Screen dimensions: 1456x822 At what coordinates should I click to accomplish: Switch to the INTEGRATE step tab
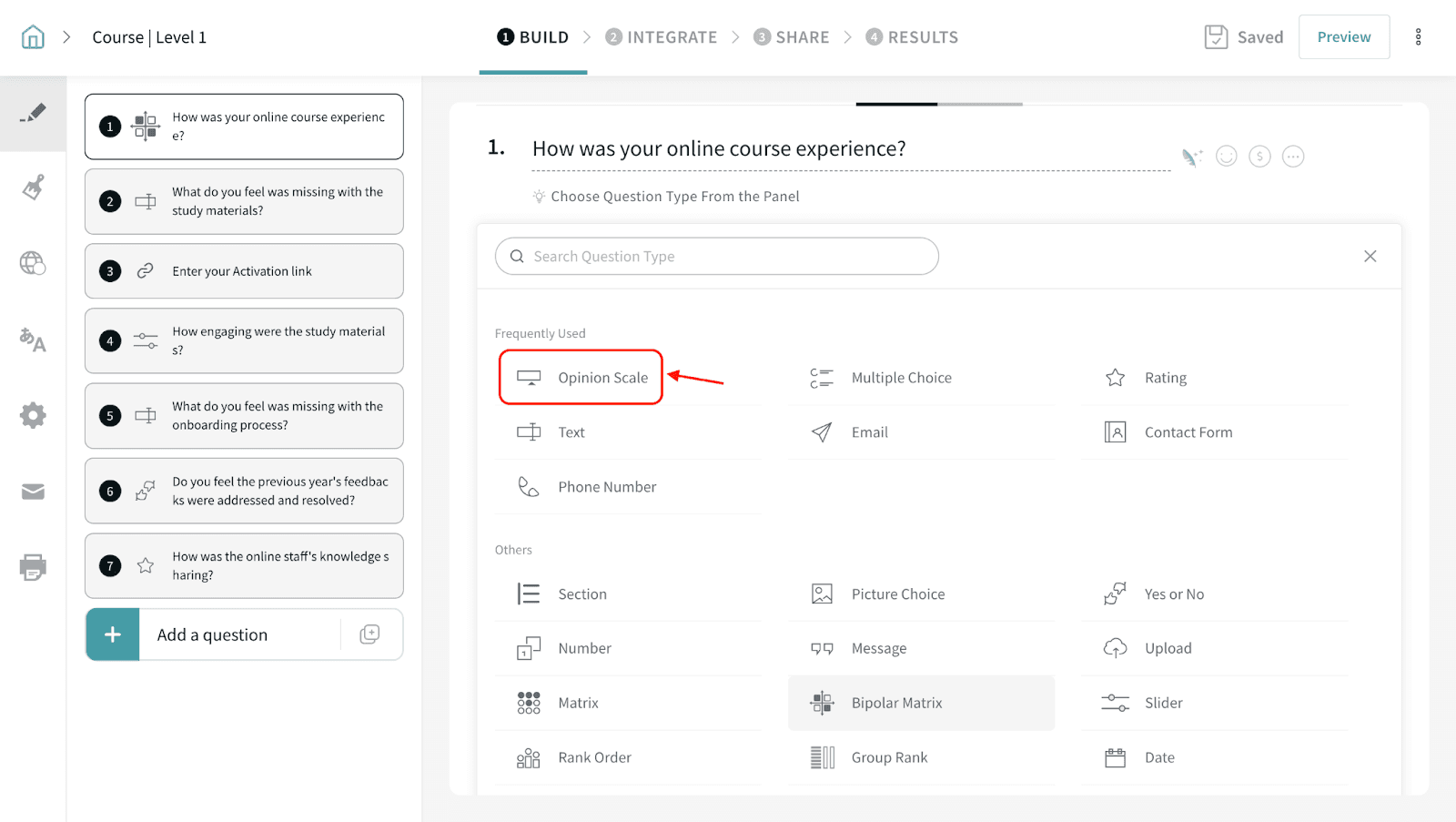[661, 37]
